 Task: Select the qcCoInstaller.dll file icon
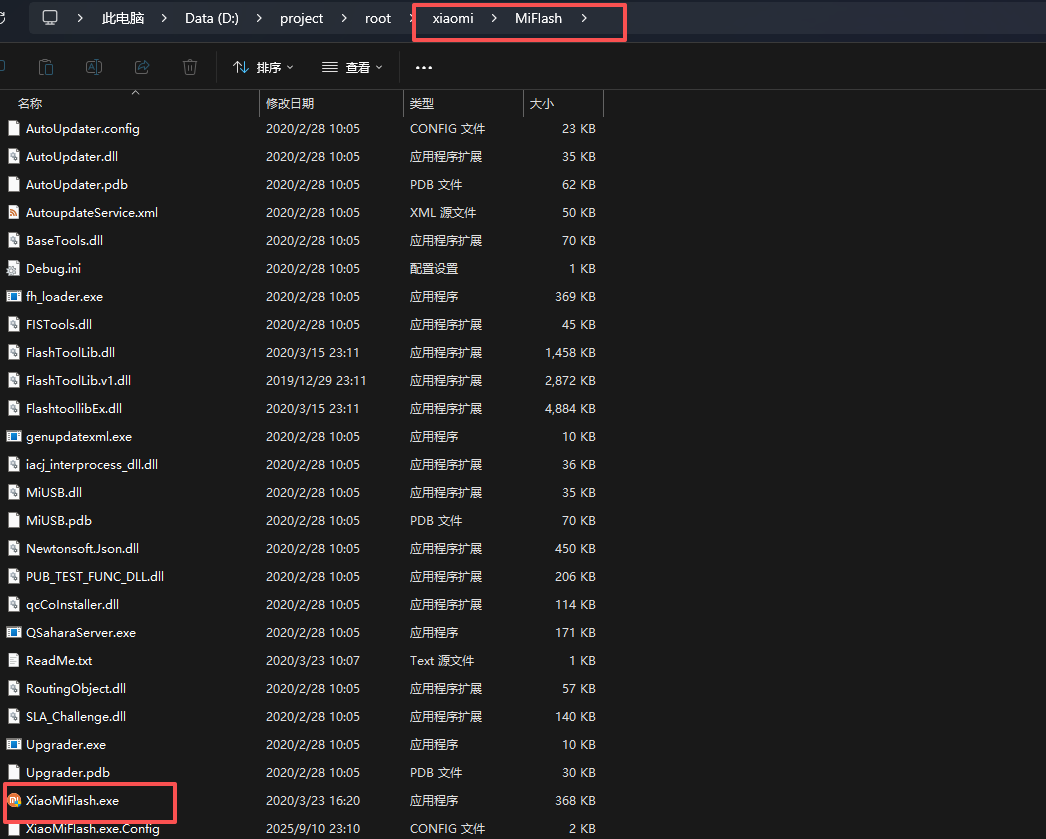tap(13, 605)
